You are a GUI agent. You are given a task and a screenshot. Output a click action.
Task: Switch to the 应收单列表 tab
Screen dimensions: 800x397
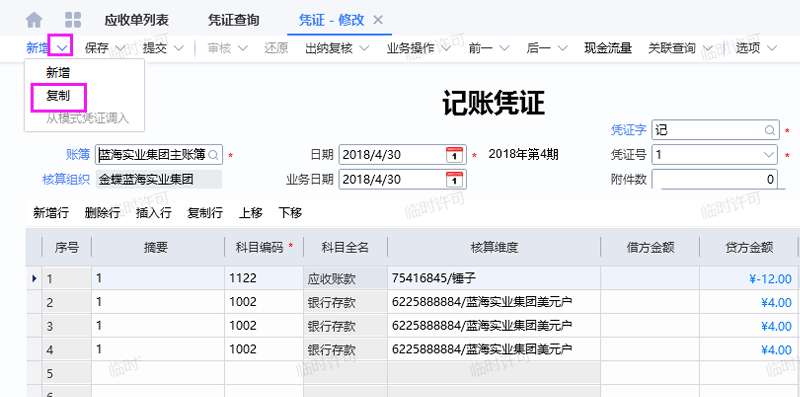tap(136, 20)
